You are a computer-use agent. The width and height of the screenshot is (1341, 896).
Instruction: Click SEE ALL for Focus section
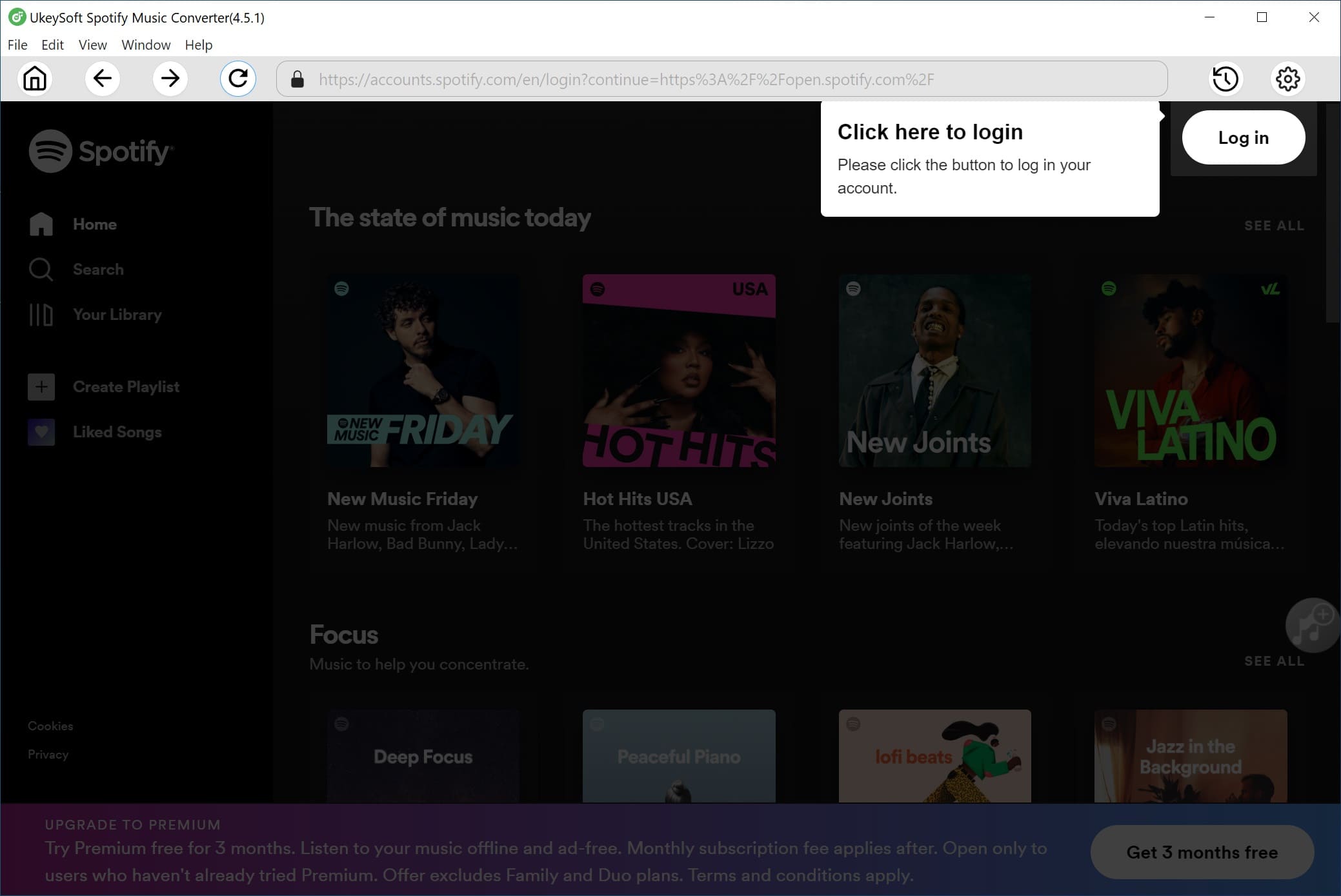[1274, 661]
